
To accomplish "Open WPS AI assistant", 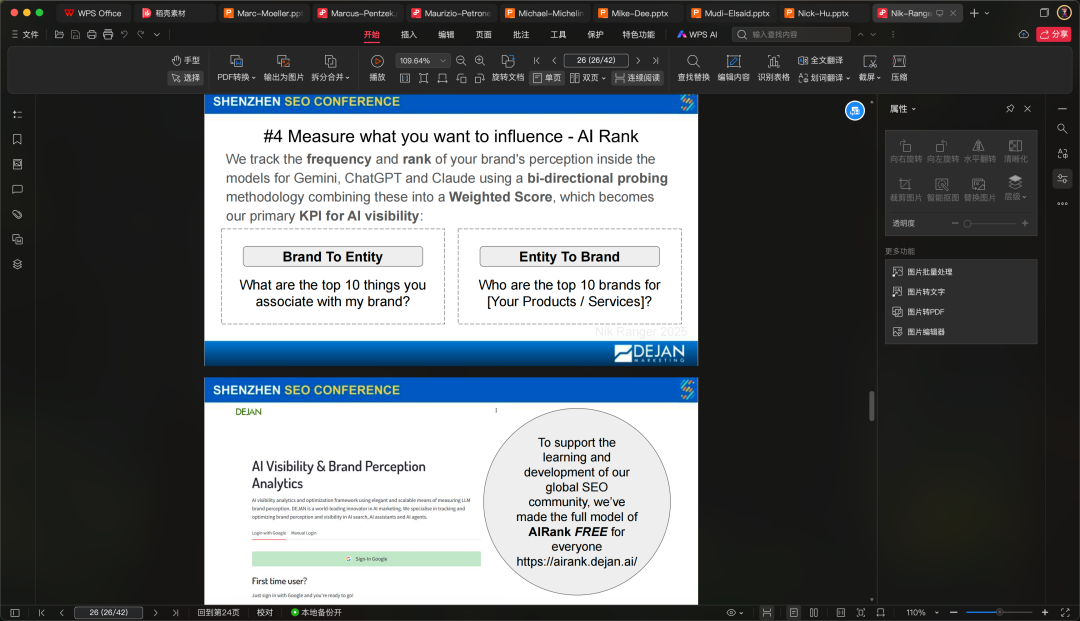I will [x=697, y=34].
